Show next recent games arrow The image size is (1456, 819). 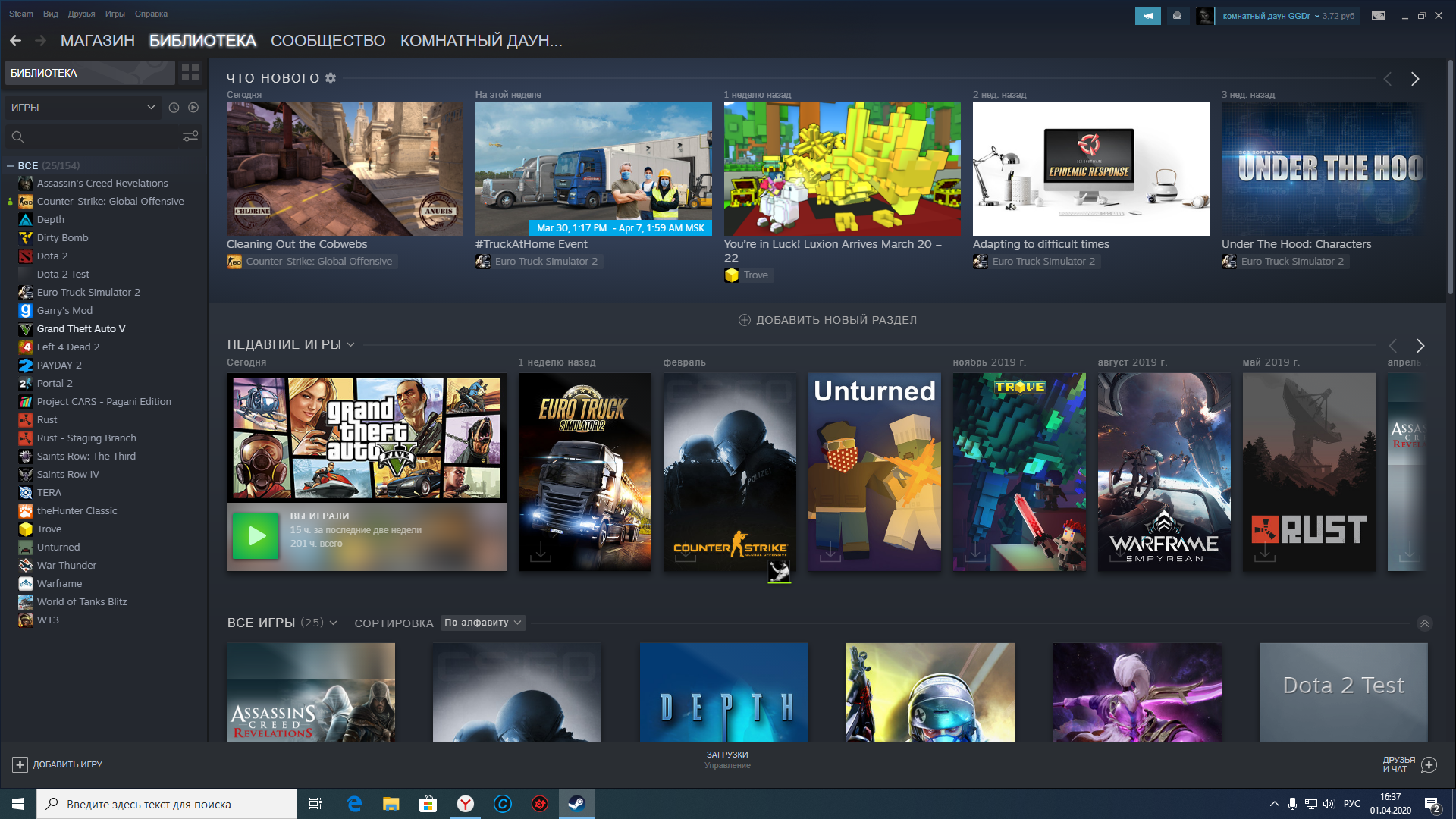click(x=1420, y=346)
